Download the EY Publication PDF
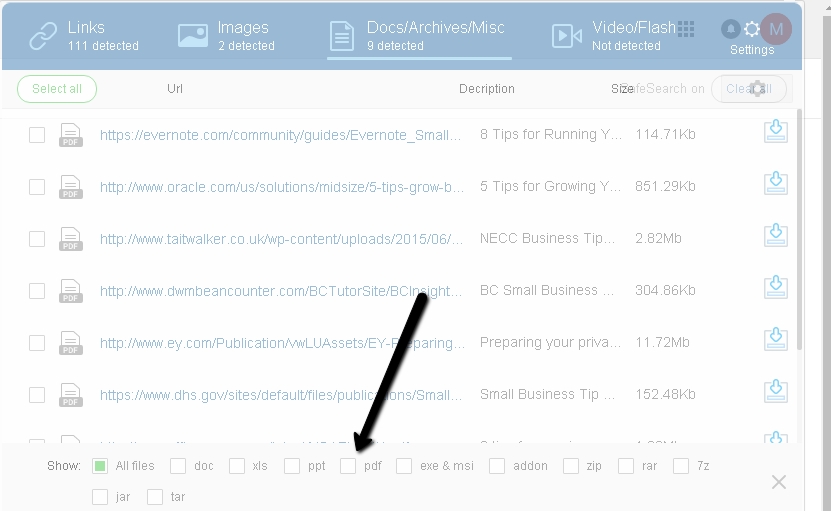 coord(775,340)
